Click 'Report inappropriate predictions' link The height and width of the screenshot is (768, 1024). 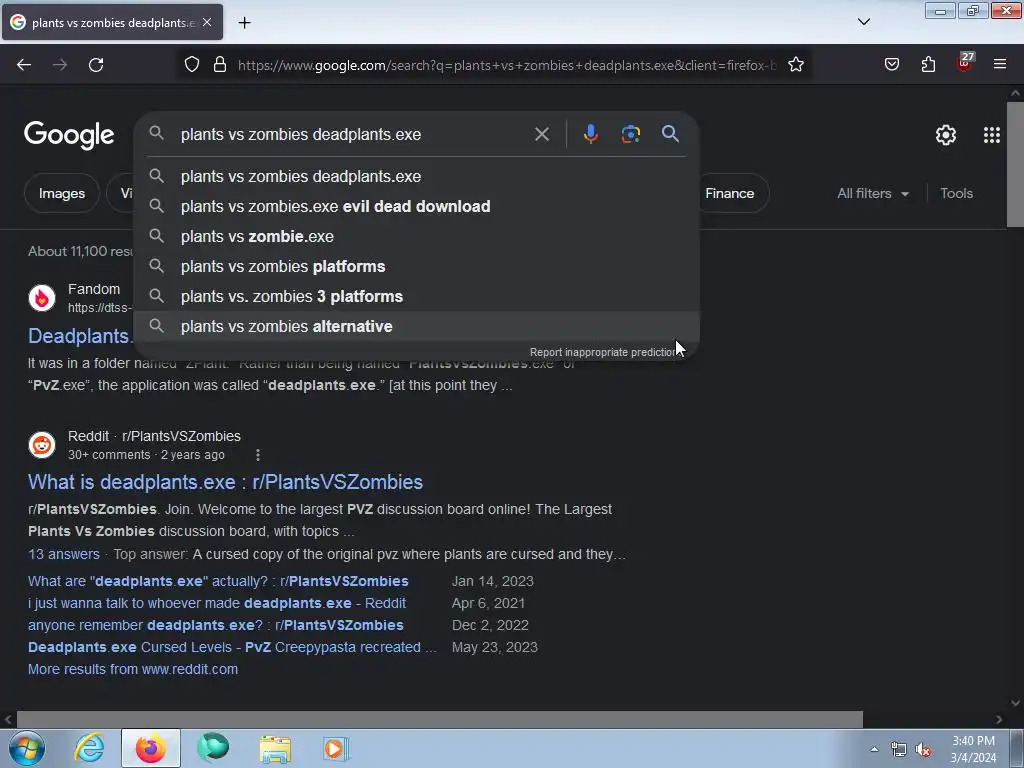coord(604,353)
